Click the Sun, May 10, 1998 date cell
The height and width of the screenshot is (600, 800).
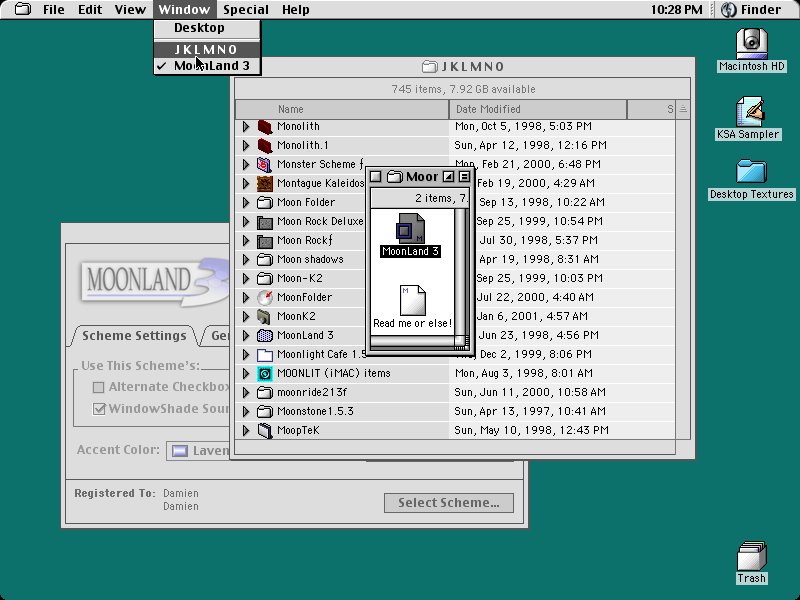531,431
